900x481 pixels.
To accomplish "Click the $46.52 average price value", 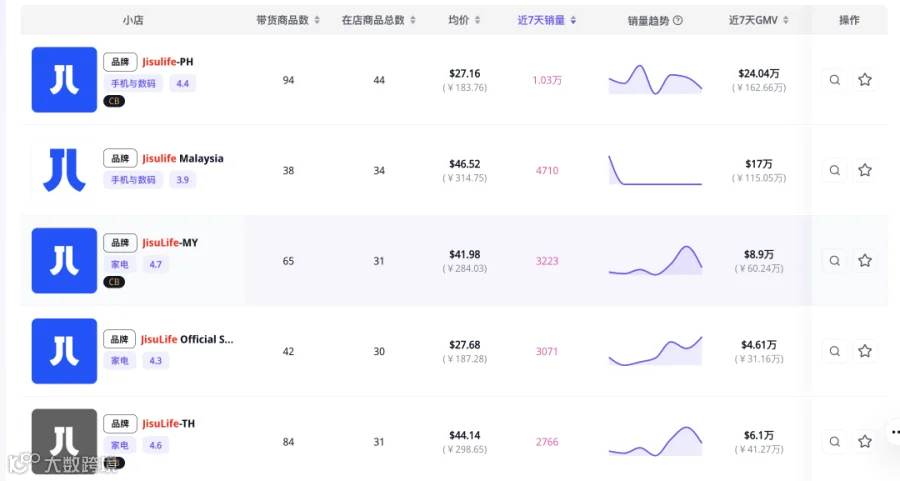I will [464, 164].
